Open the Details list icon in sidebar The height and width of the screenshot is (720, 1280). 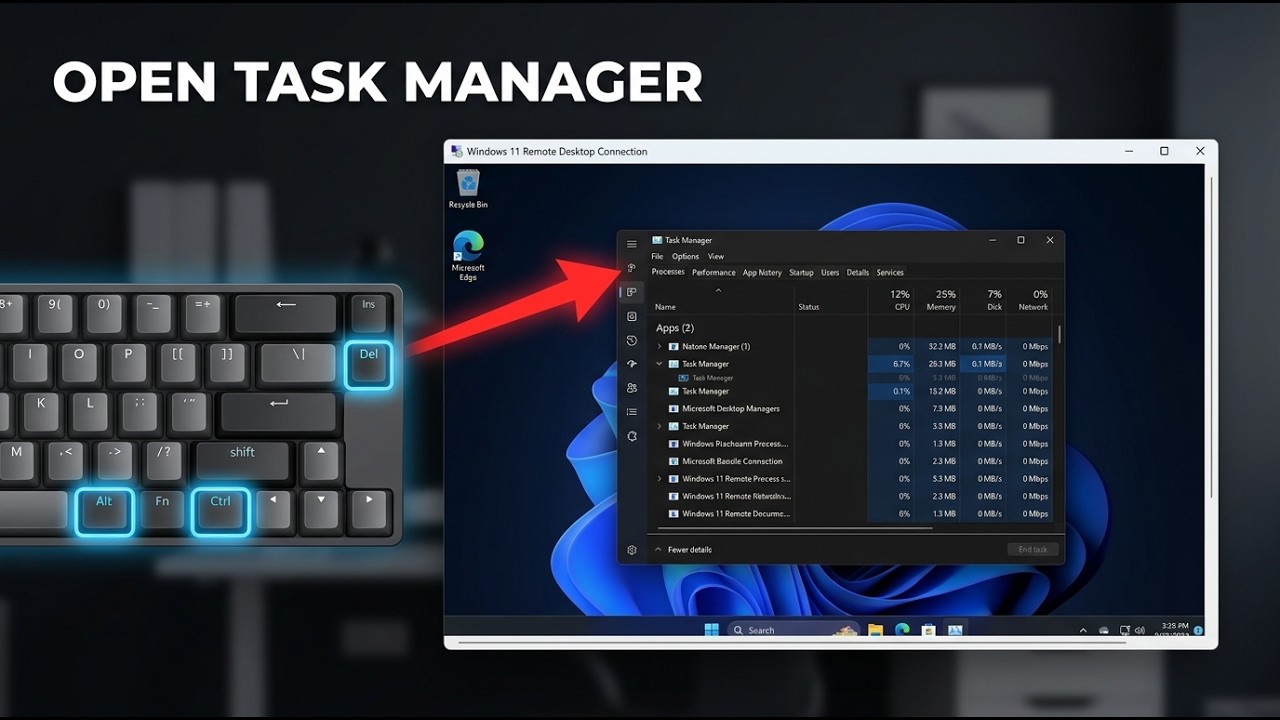pyautogui.click(x=631, y=412)
